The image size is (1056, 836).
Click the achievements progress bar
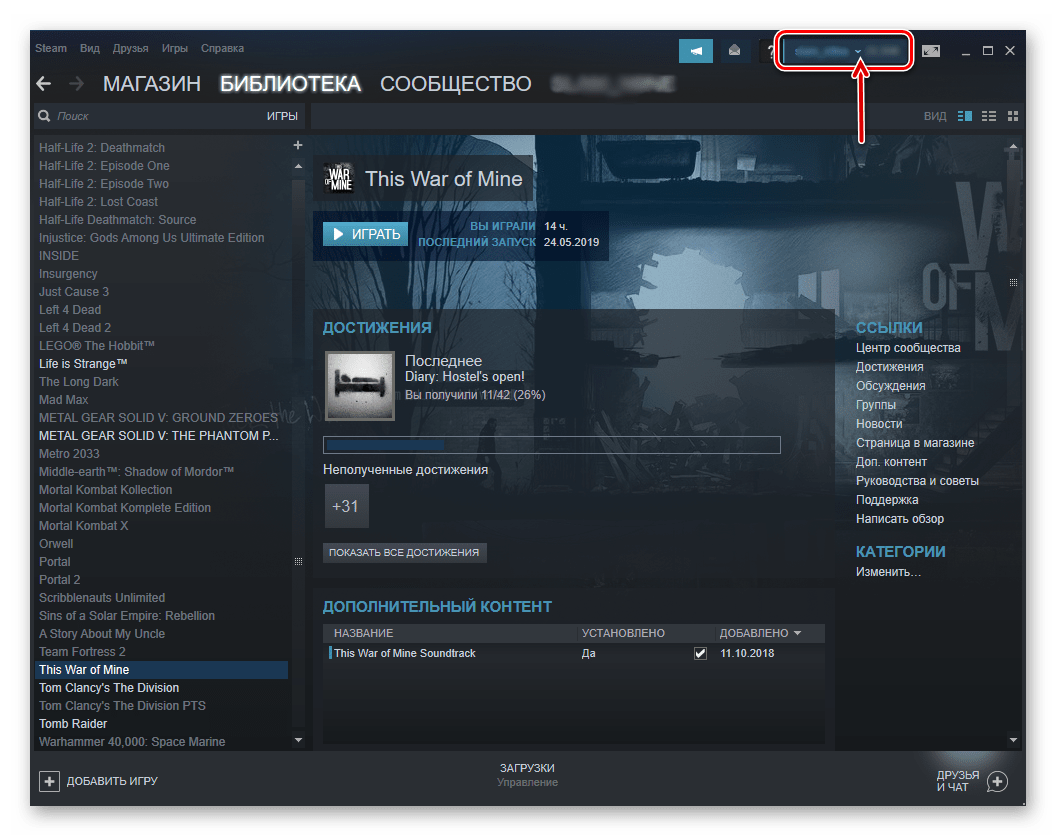551,445
